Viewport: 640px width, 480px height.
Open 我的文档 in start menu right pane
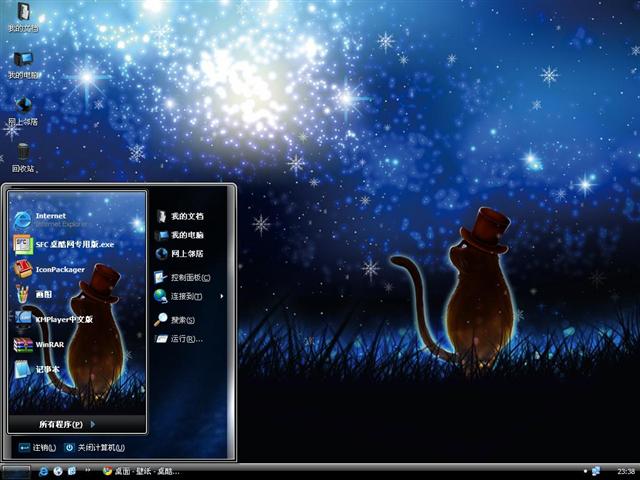coord(180,216)
